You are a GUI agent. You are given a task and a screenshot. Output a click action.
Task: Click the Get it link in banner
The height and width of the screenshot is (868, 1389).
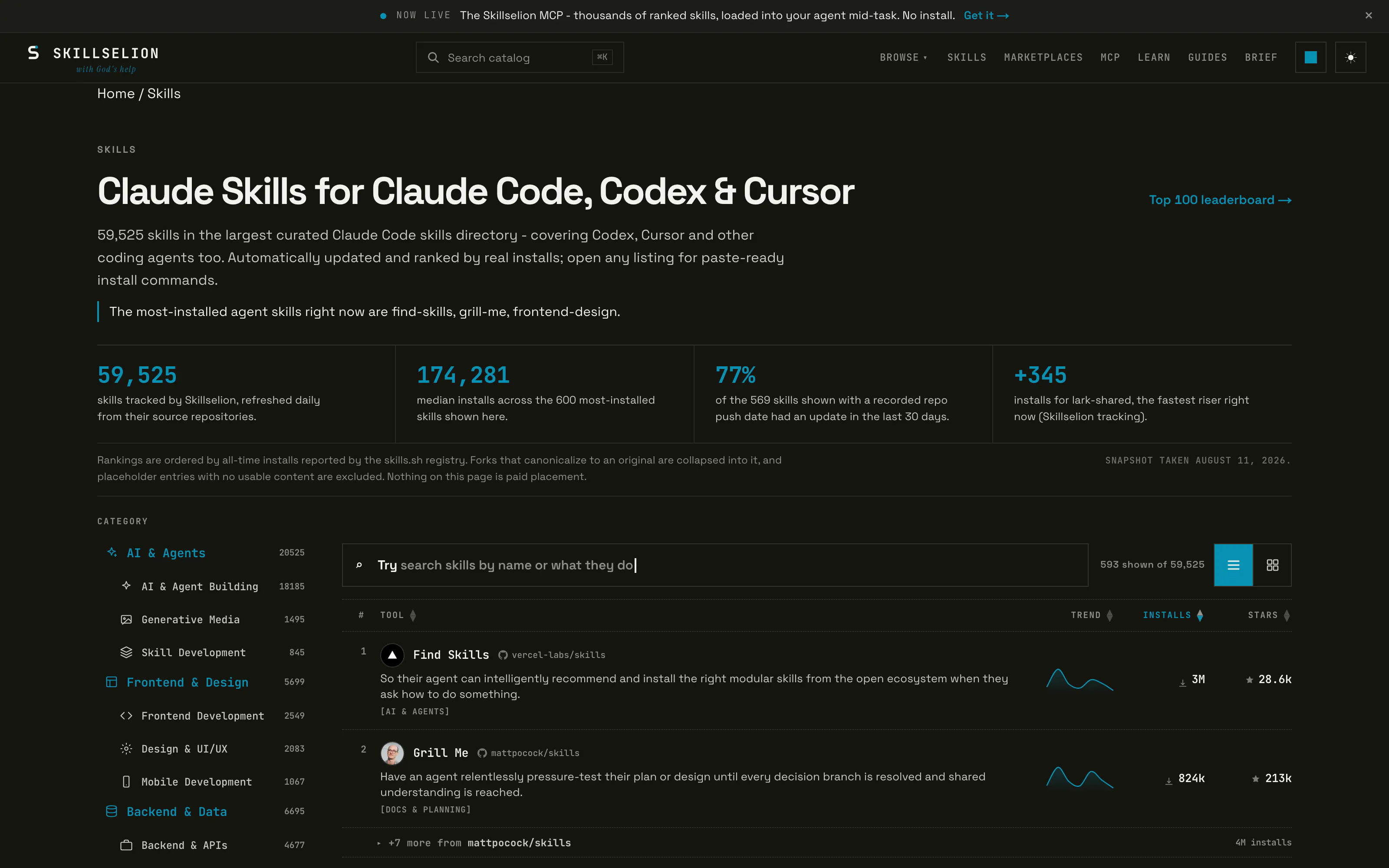pos(986,16)
